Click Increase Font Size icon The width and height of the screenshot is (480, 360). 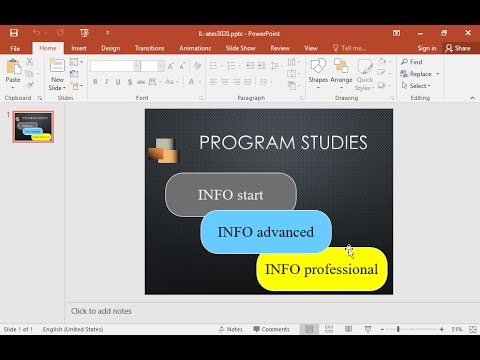pos(171,66)
